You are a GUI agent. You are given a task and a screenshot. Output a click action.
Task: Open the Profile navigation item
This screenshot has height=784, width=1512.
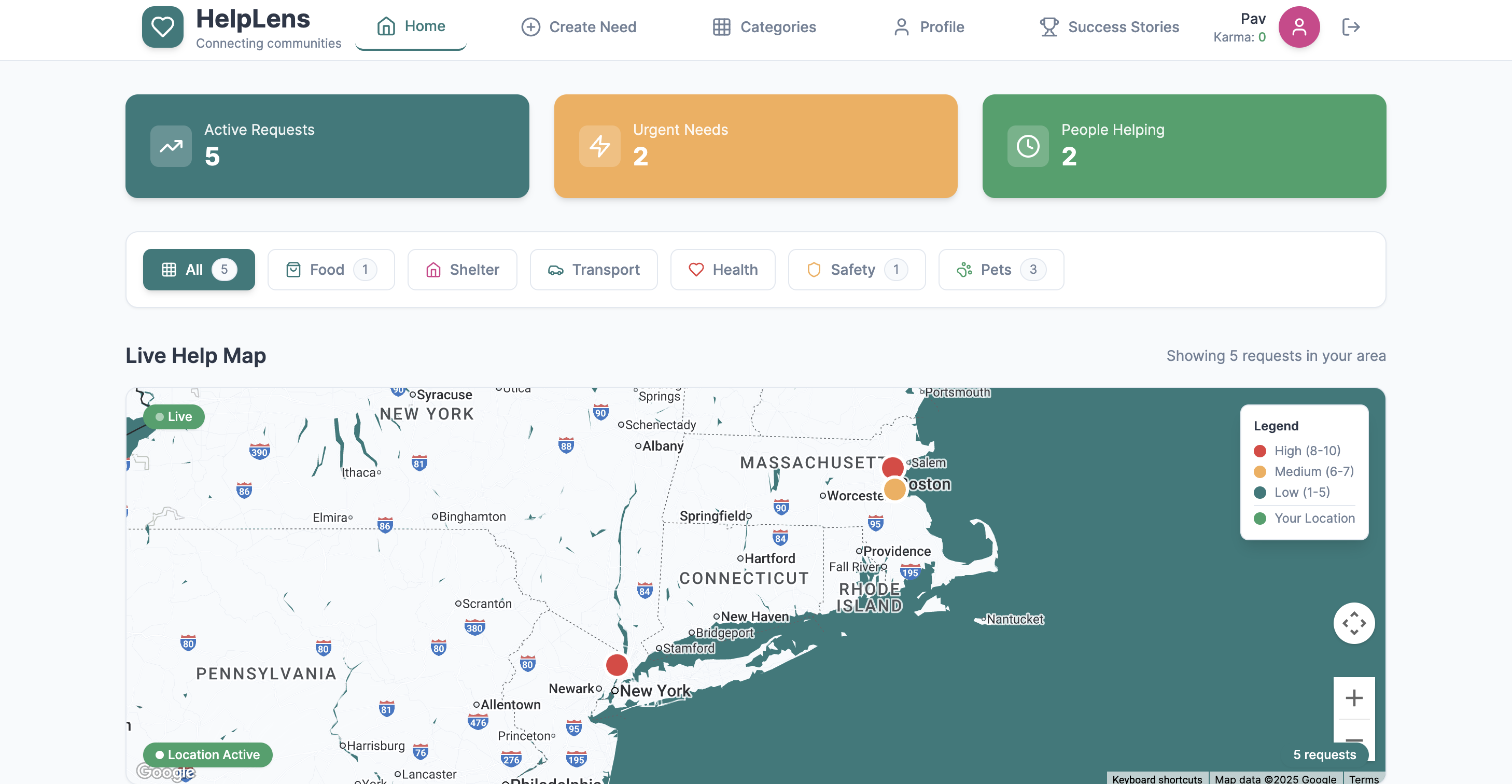coord(929,27)
